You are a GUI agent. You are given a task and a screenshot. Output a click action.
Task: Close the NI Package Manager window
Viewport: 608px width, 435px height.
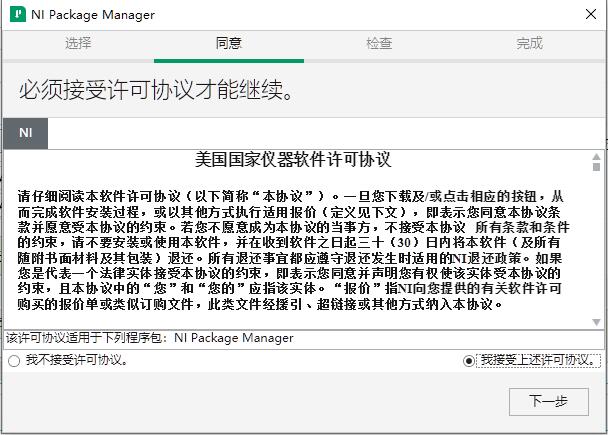pos(591,14)
